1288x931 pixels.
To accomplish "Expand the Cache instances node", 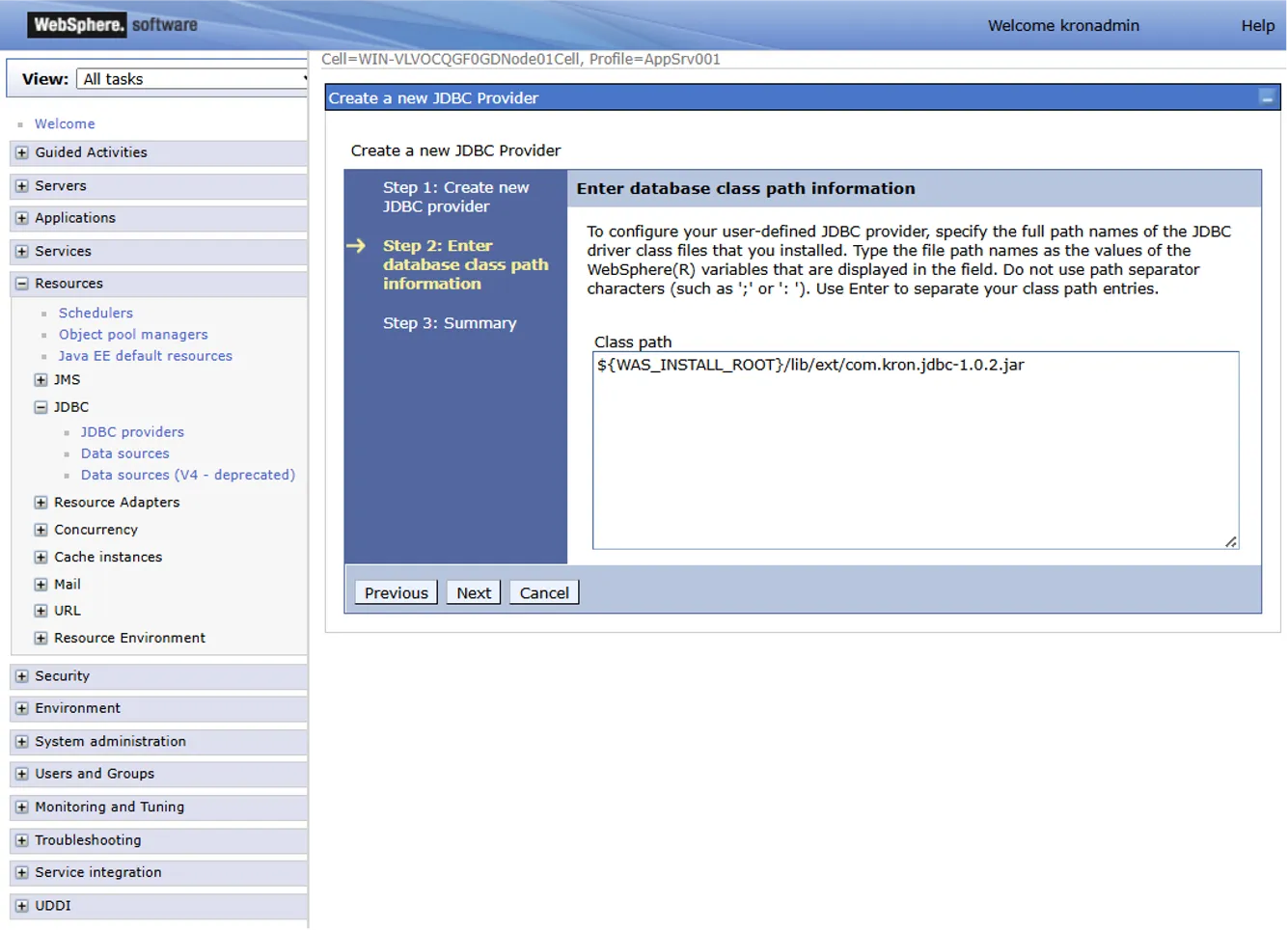I will pyautogui.click(x=41, y=558).
